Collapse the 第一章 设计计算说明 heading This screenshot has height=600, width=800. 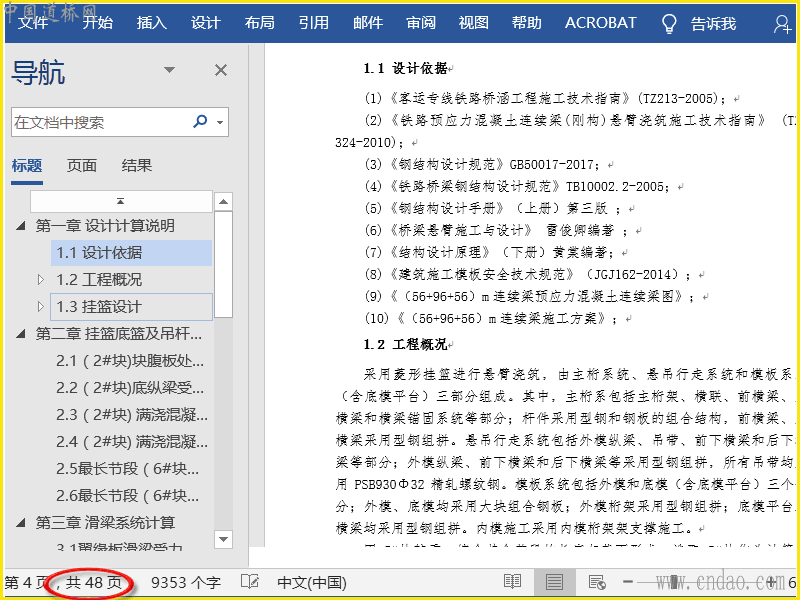click(x=20, y=226)
